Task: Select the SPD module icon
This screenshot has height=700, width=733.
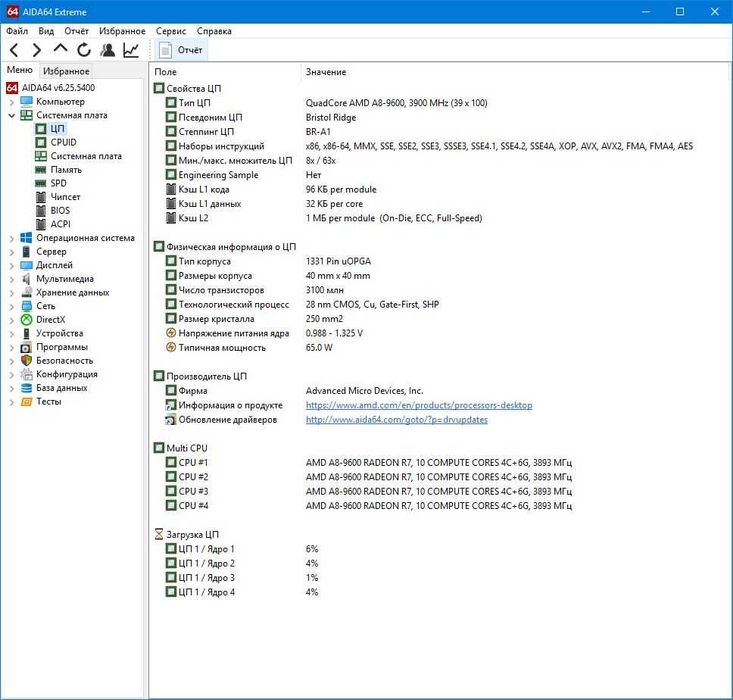Action: (41, 183)
